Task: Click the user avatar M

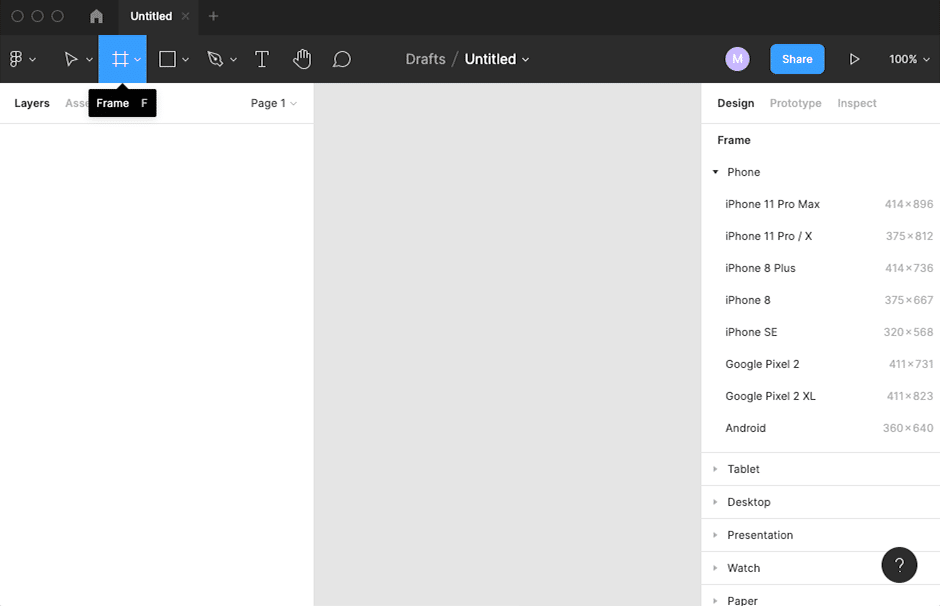Action: 737,59
